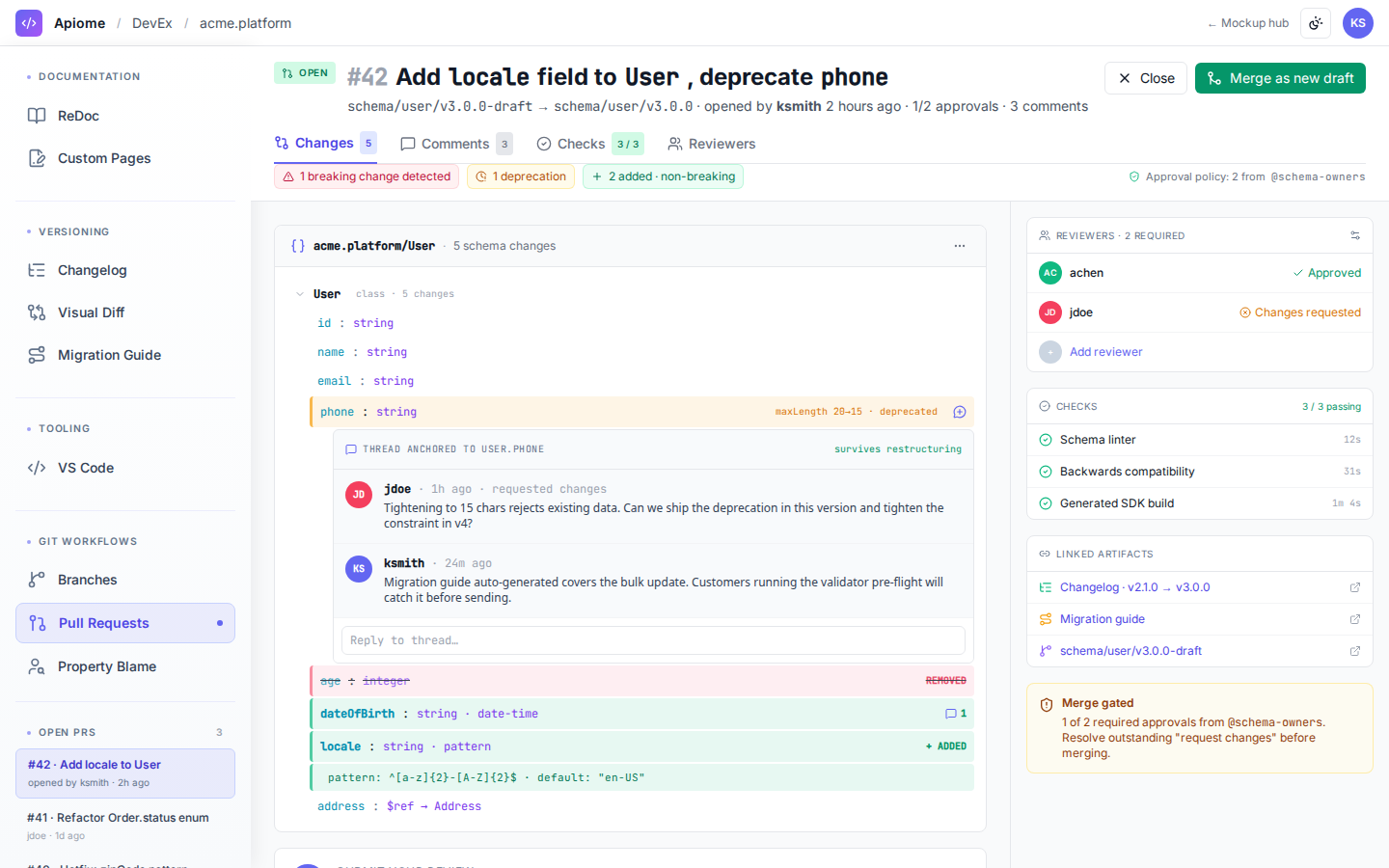Click the 1 breaking change detected badge

coord(367,176)
